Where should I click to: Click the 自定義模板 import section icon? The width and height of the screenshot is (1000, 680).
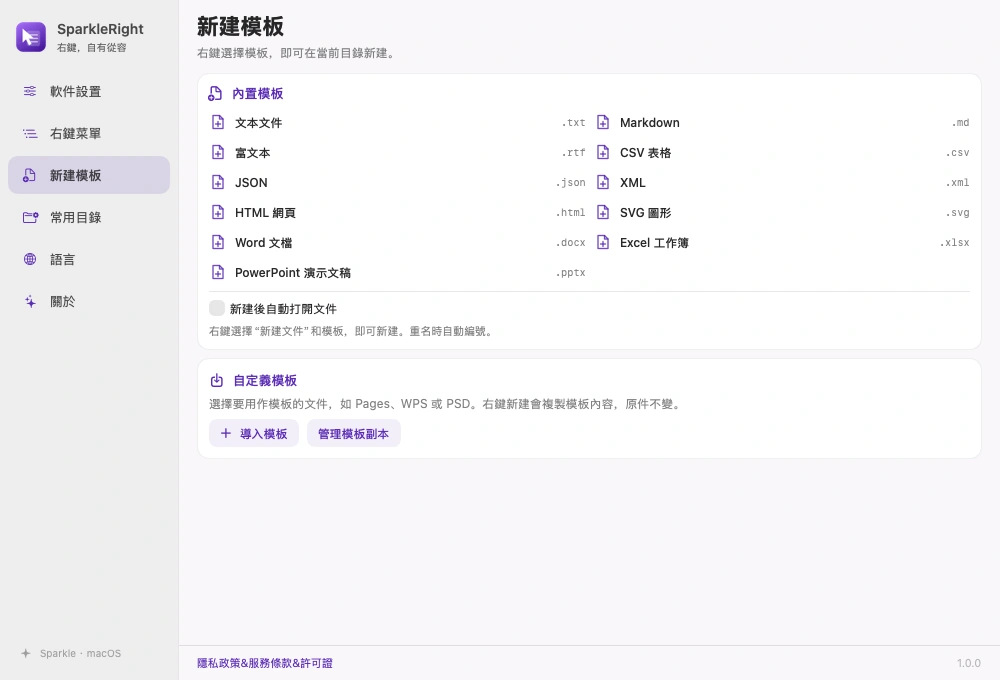pyautogui.click(x=217, y=380)
